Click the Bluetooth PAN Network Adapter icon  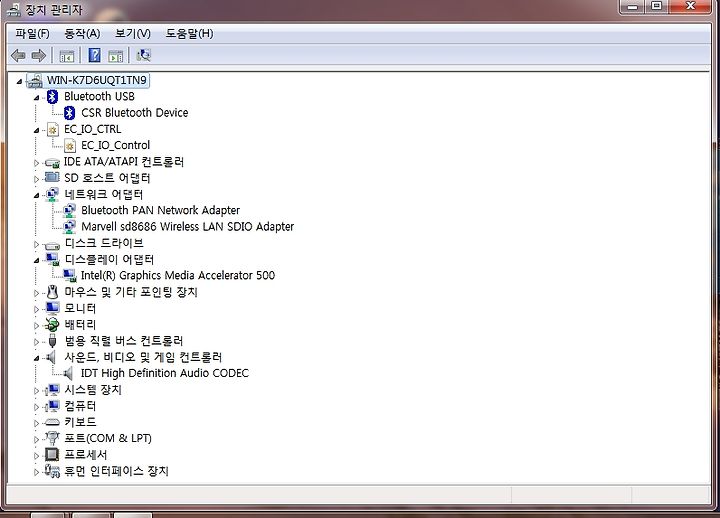pyautogui.click(x=69, y=210)
